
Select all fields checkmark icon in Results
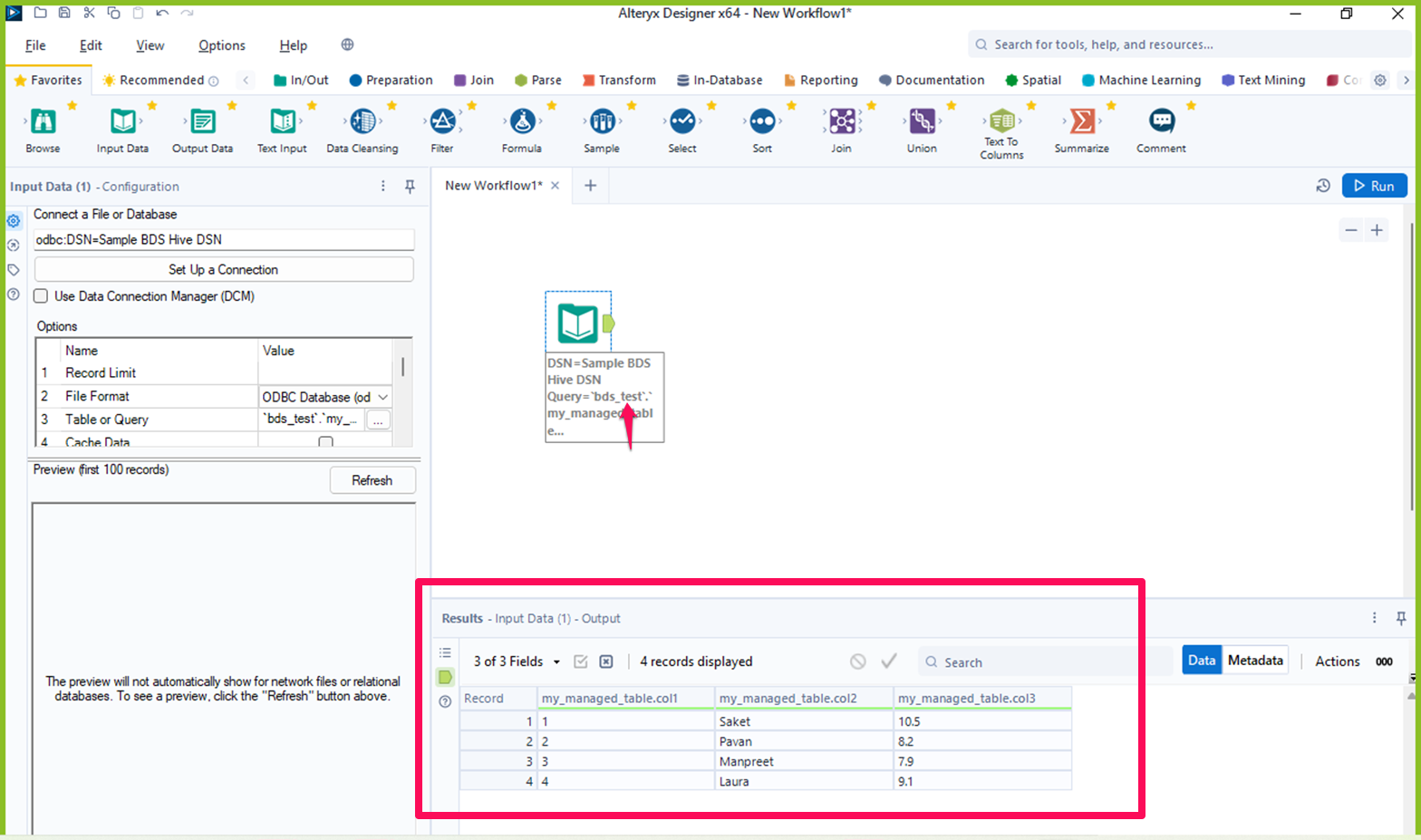581,661
